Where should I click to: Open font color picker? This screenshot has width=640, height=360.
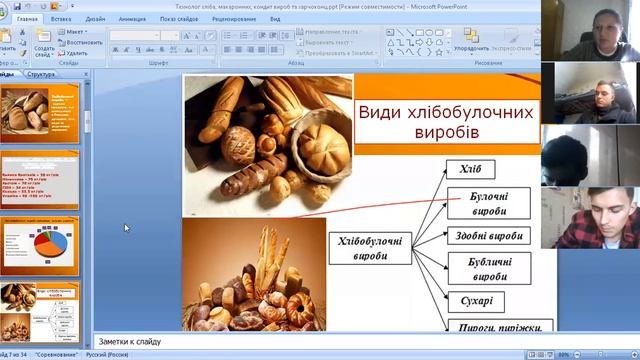(206, 50)
